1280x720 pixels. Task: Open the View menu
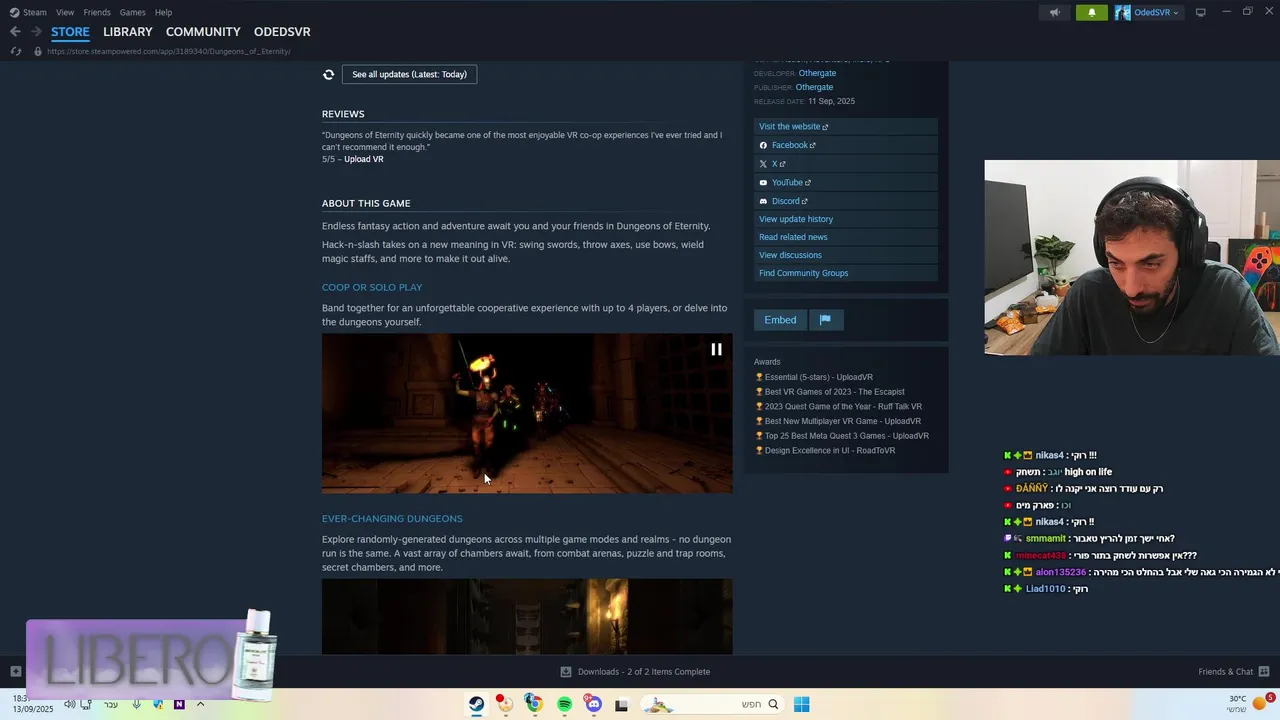tap(65, 12)
